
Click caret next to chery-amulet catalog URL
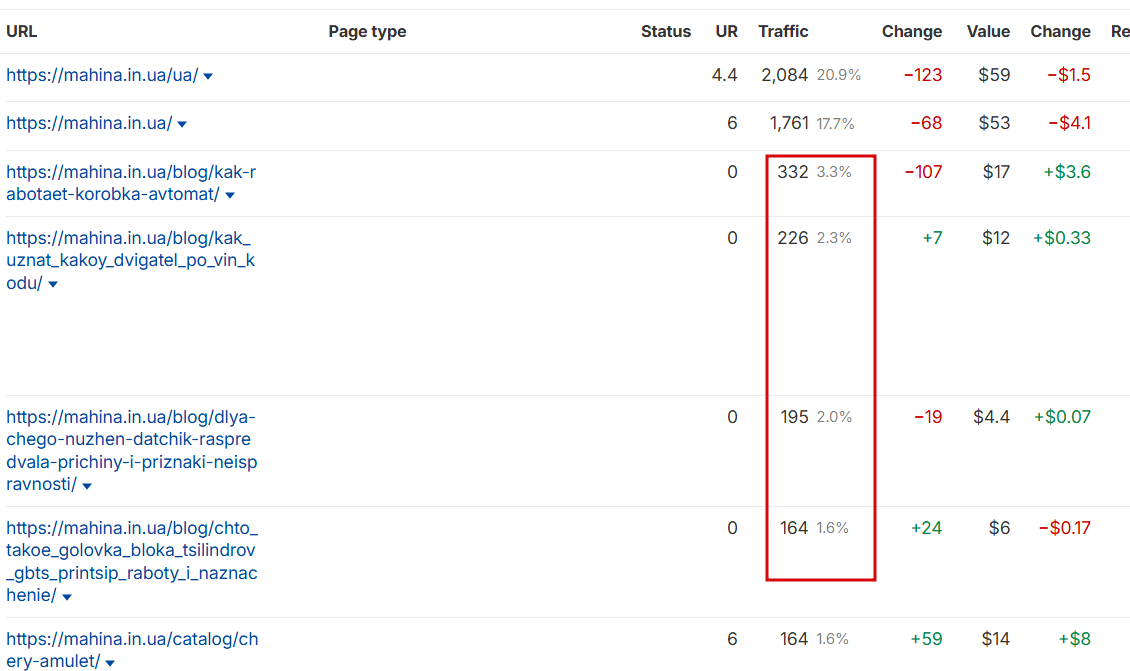click(110, 663)
